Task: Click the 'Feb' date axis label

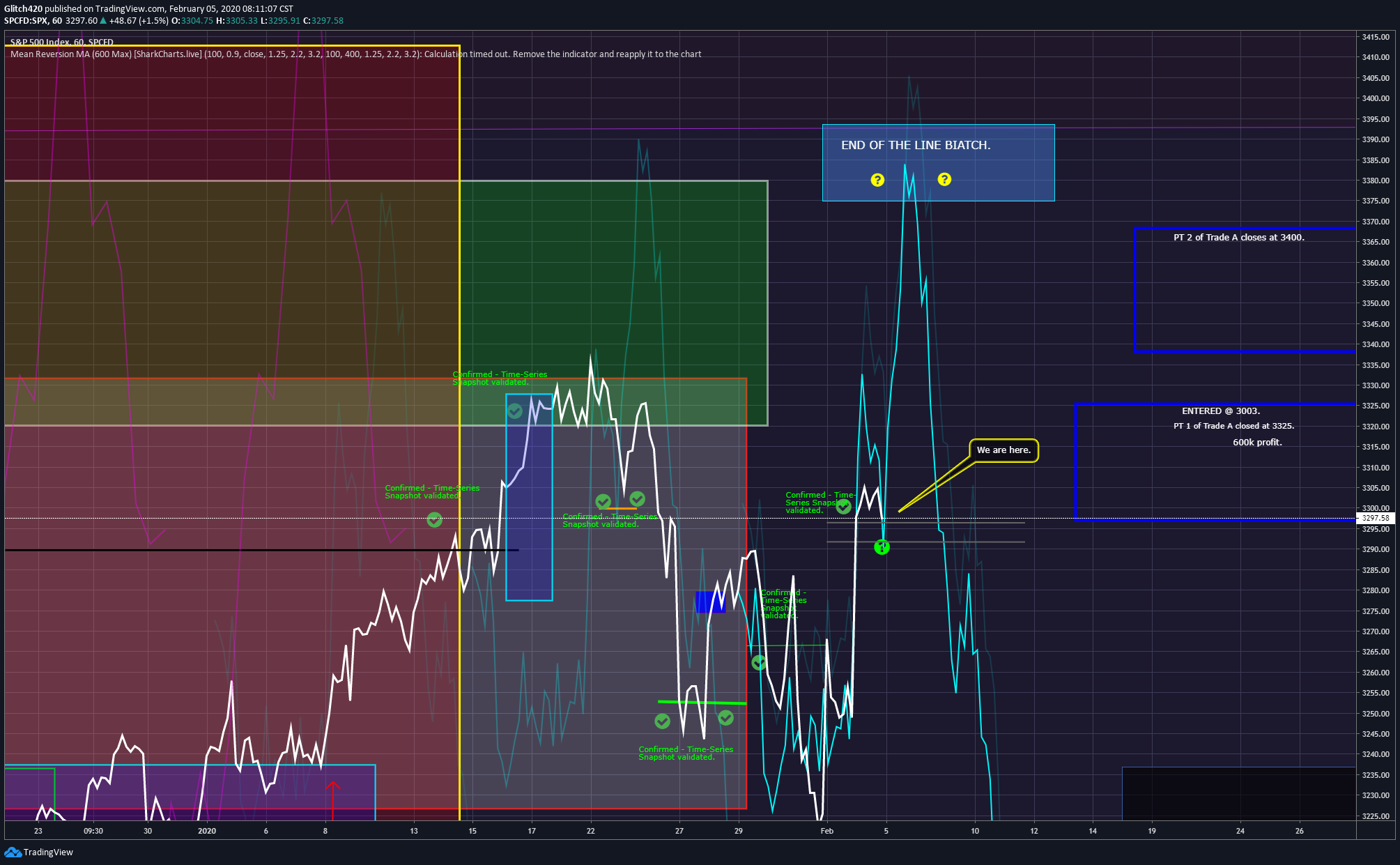Action: click(826, 831)
